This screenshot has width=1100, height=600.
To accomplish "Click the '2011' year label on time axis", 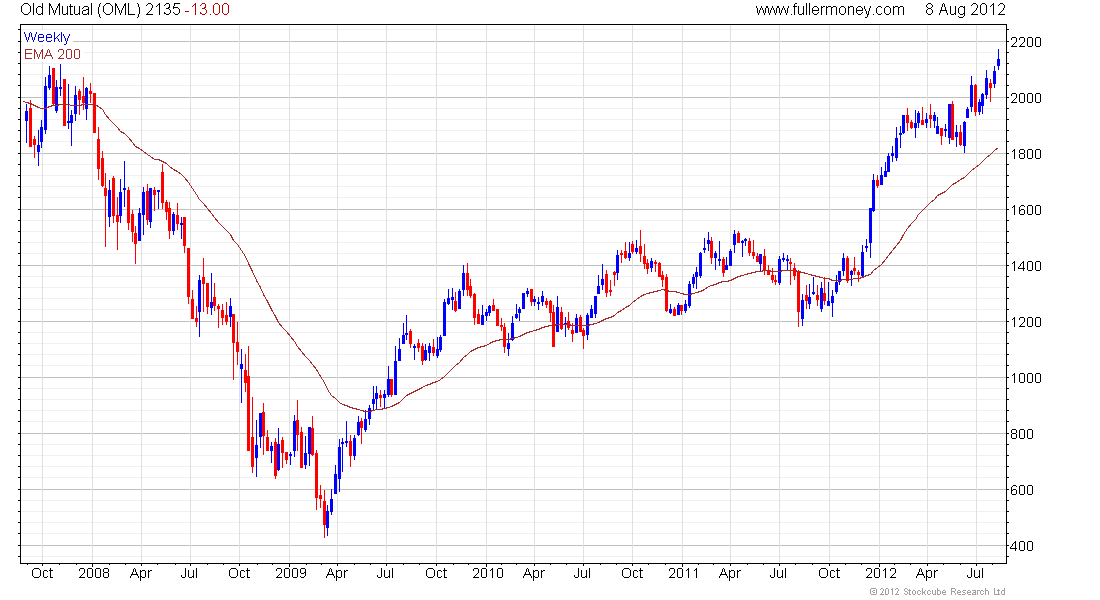I will (684, 573).
